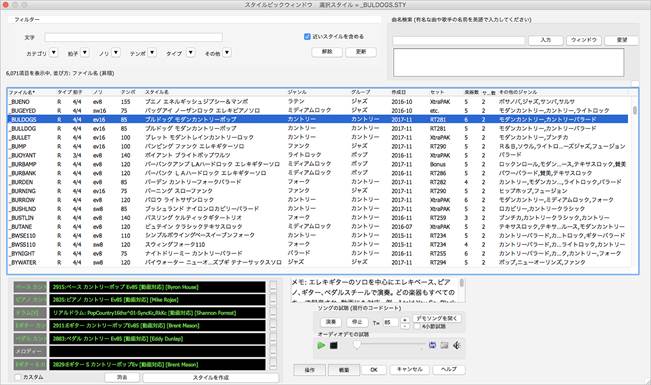Select the _BULLET style row
Screen dimensions: 651x385
tap(318, 137)
